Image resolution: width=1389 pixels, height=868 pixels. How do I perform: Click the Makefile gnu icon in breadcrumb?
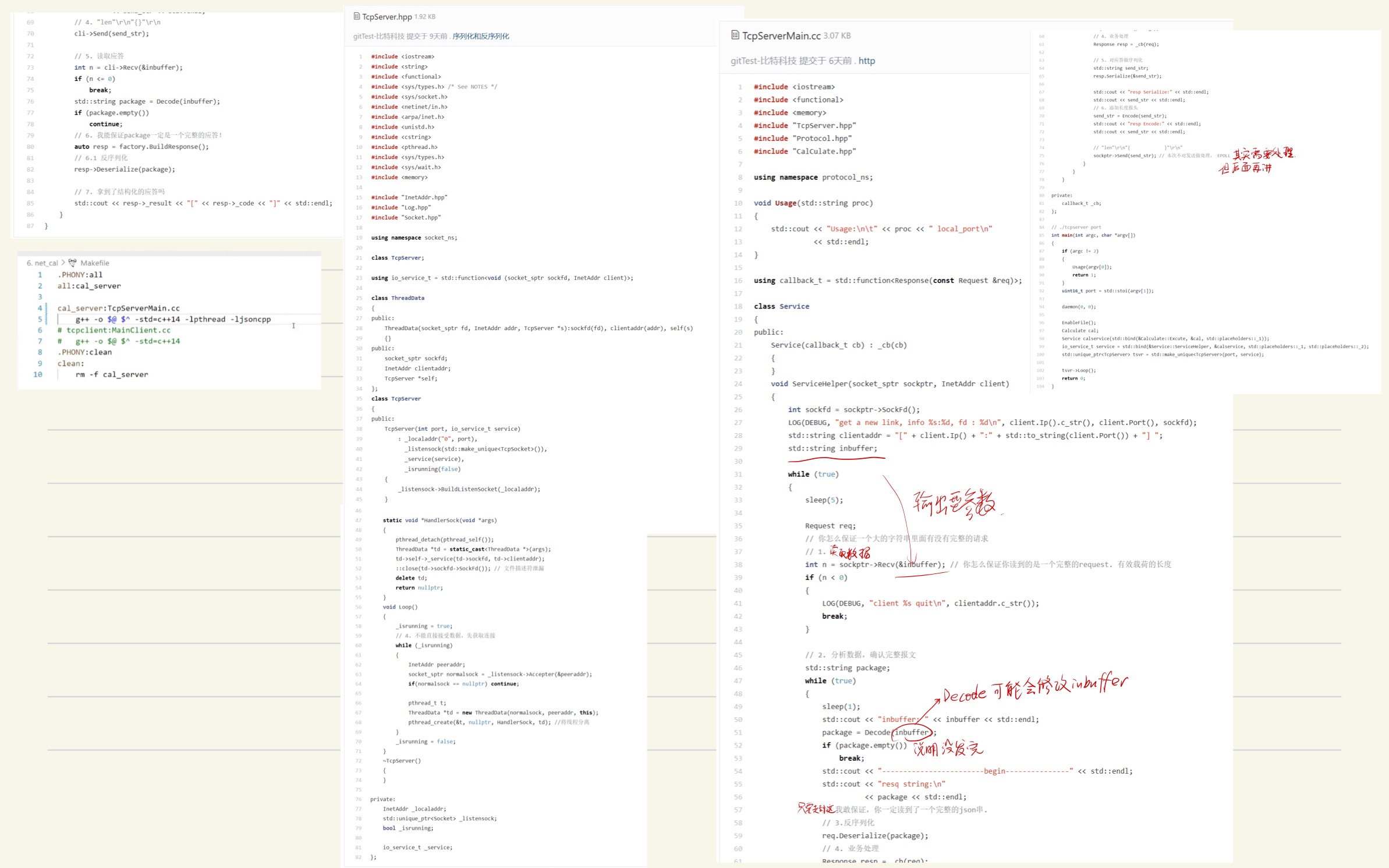click(x=72, y=263)
